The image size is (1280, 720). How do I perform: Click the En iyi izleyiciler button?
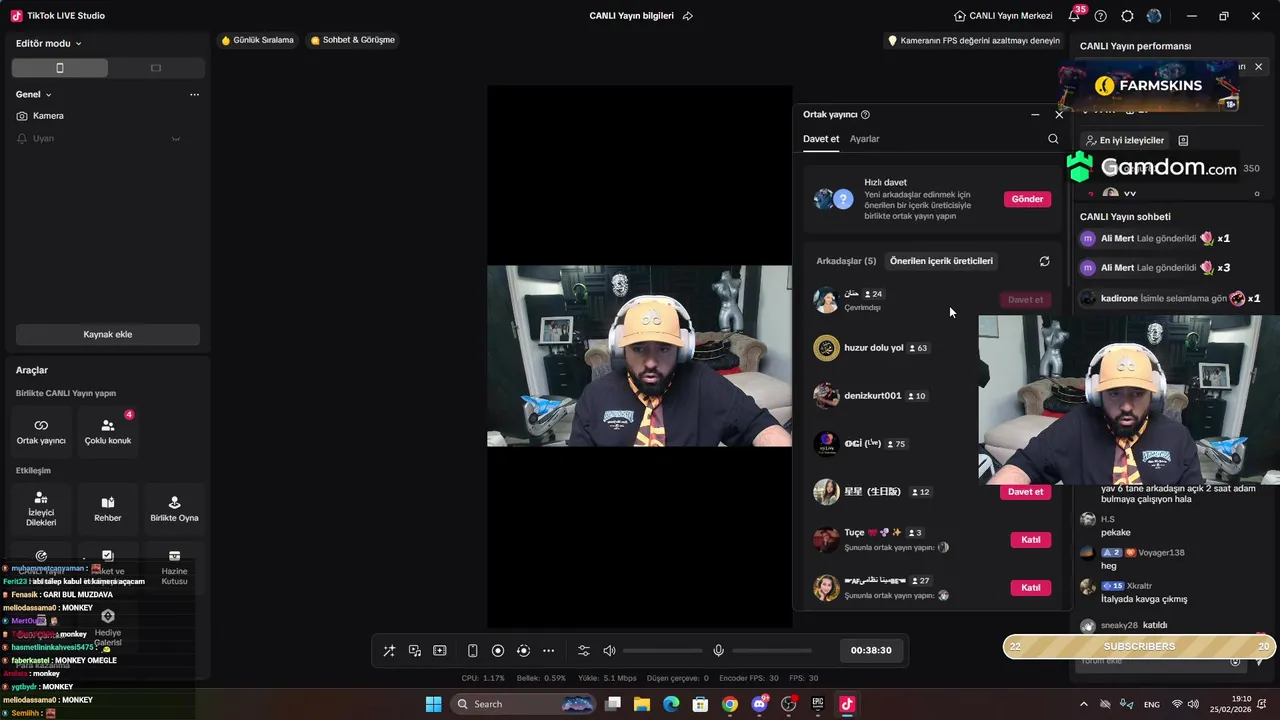click(x=1124, y=141)
